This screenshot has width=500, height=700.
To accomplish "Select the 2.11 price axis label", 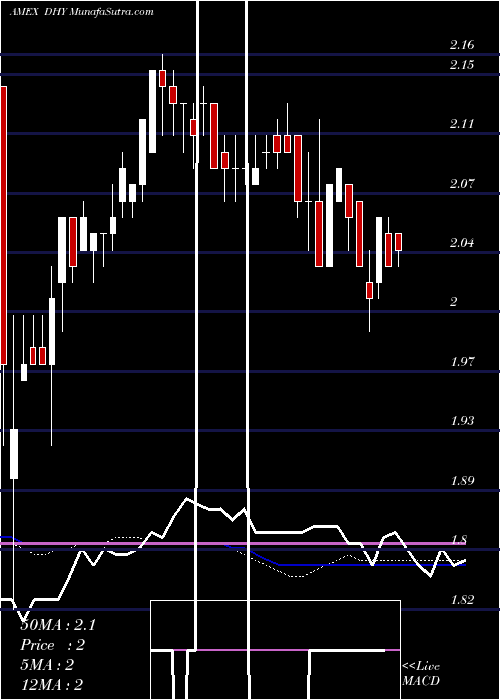I will pyautogui.click(x=462, y=124).
